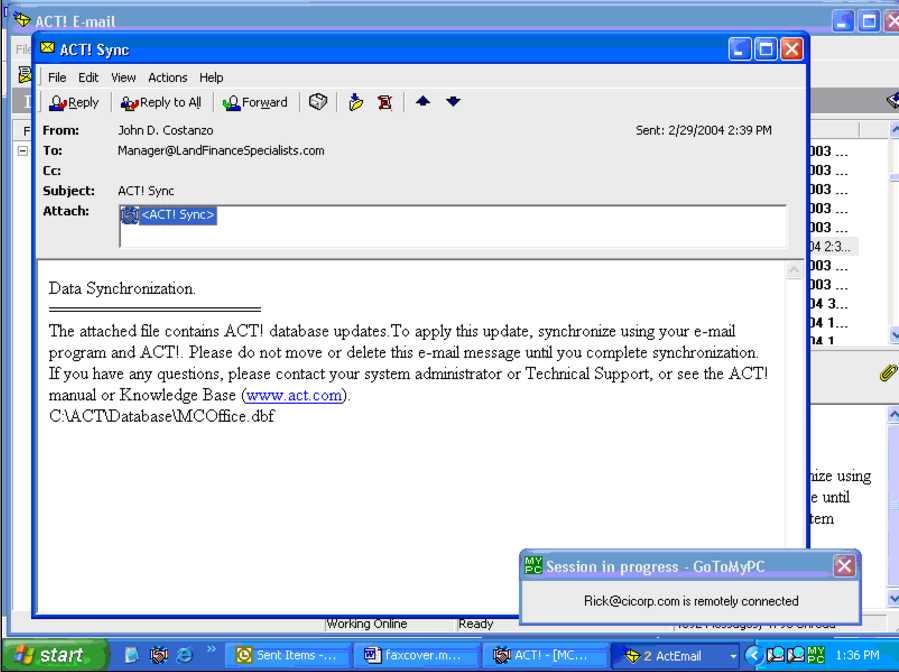Reply to the ACT! Sync message
Screen dimensions: 899x672
point(74,103)
